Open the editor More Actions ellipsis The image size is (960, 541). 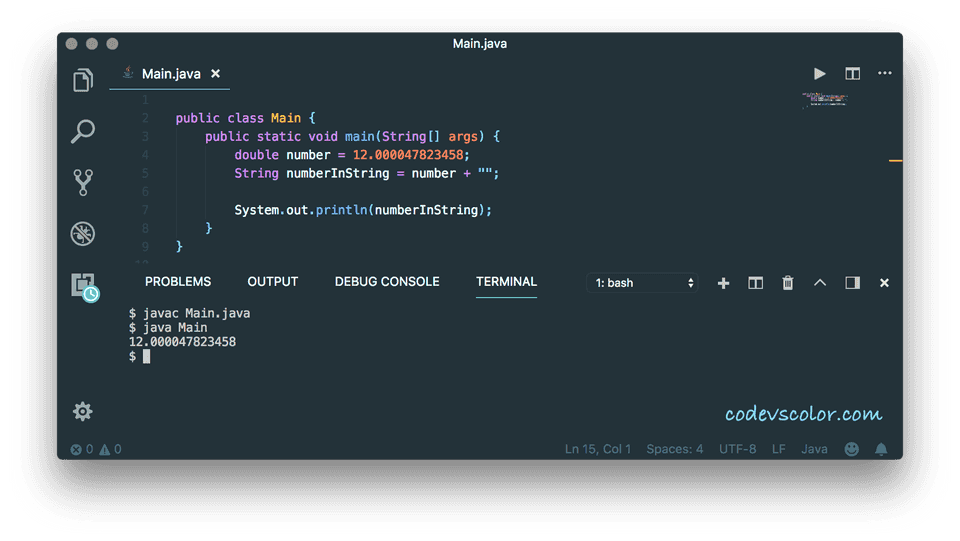coord(885,73)
